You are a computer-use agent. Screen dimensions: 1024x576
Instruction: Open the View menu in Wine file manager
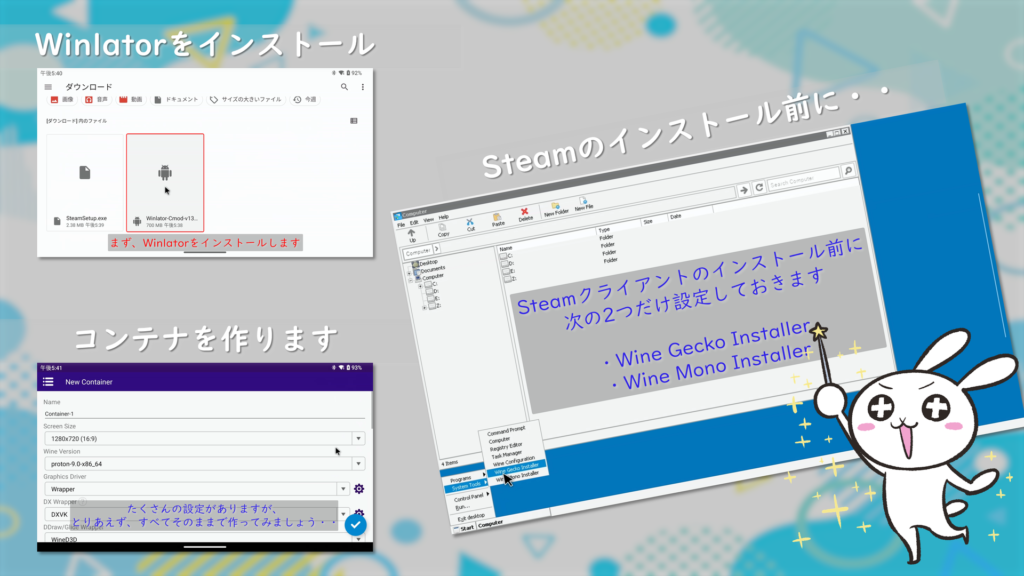pyautogui.click(x=428, y=220)
